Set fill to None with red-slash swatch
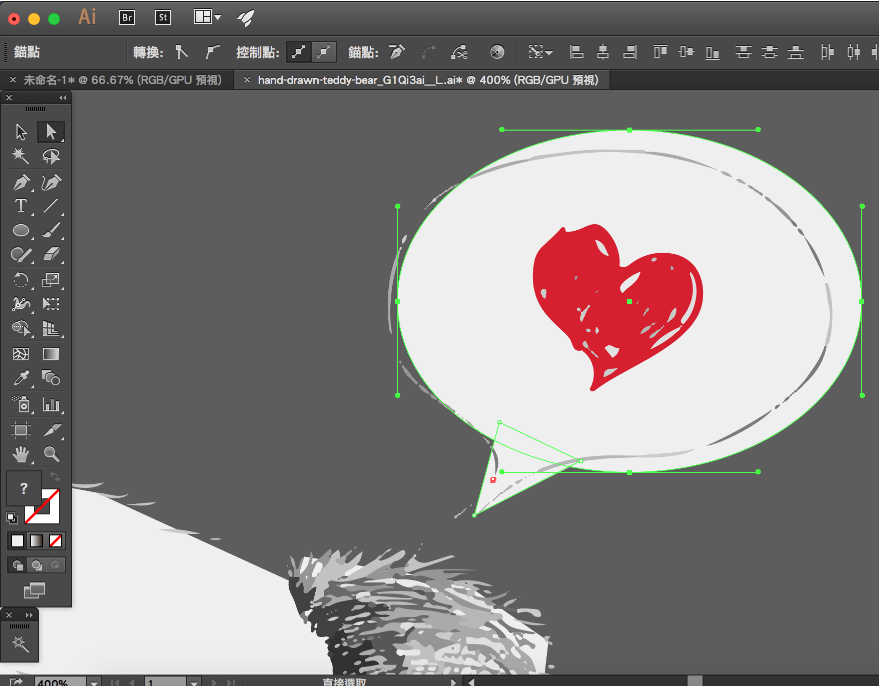Screen dimensions: 879x686 (x=56, y=541)
